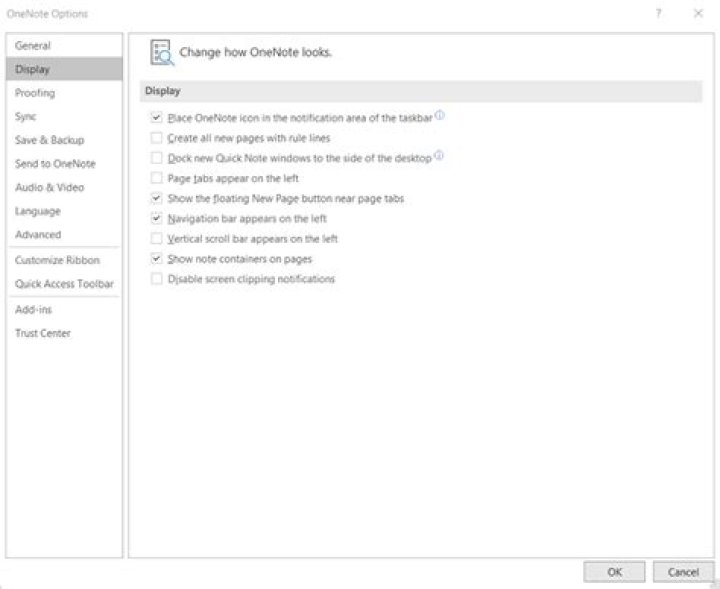Click the Cancel button

pyautogui.click(x=683, y=572)
